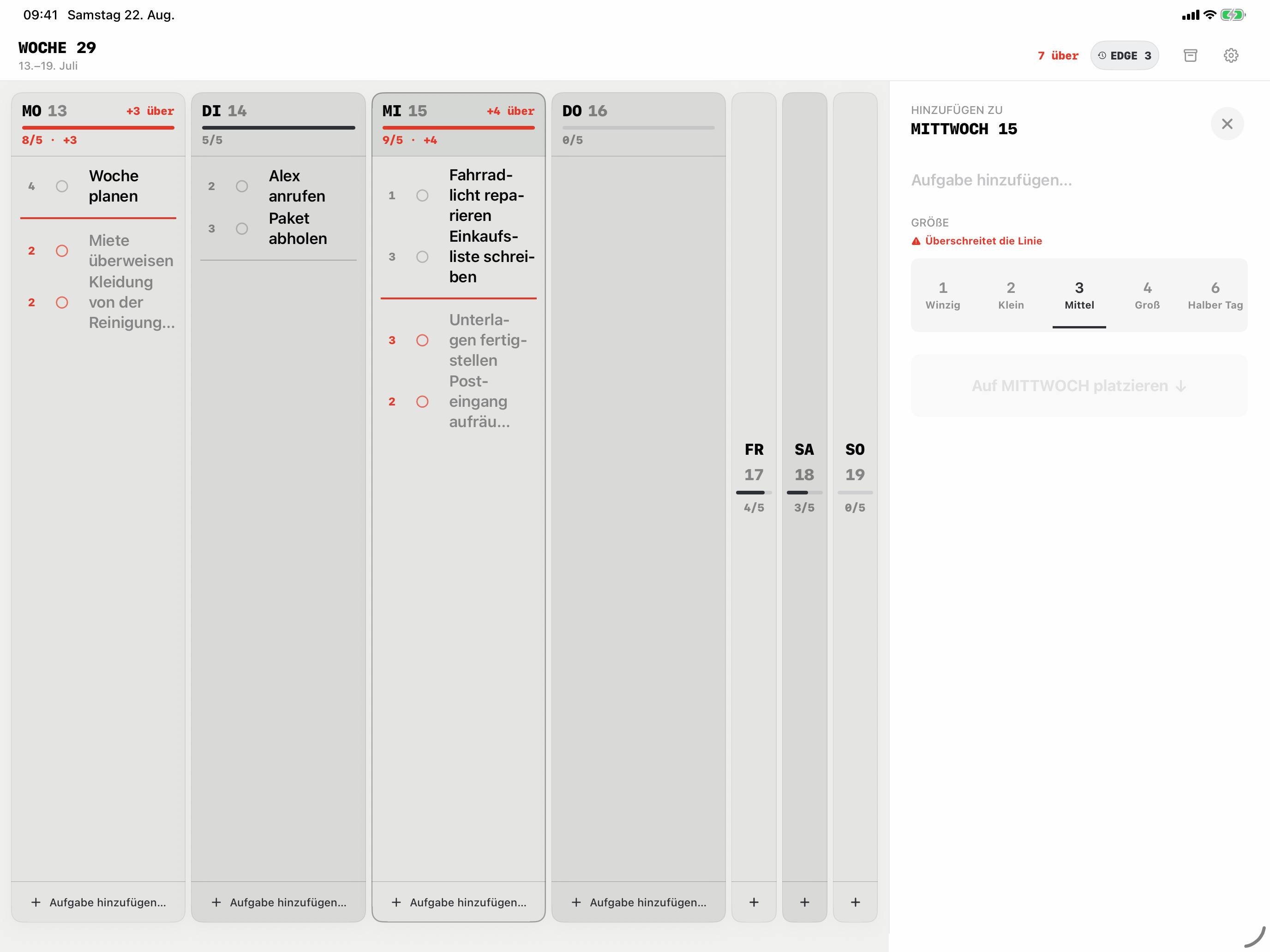Add task to Wednesday column footer

click(458, 902)
